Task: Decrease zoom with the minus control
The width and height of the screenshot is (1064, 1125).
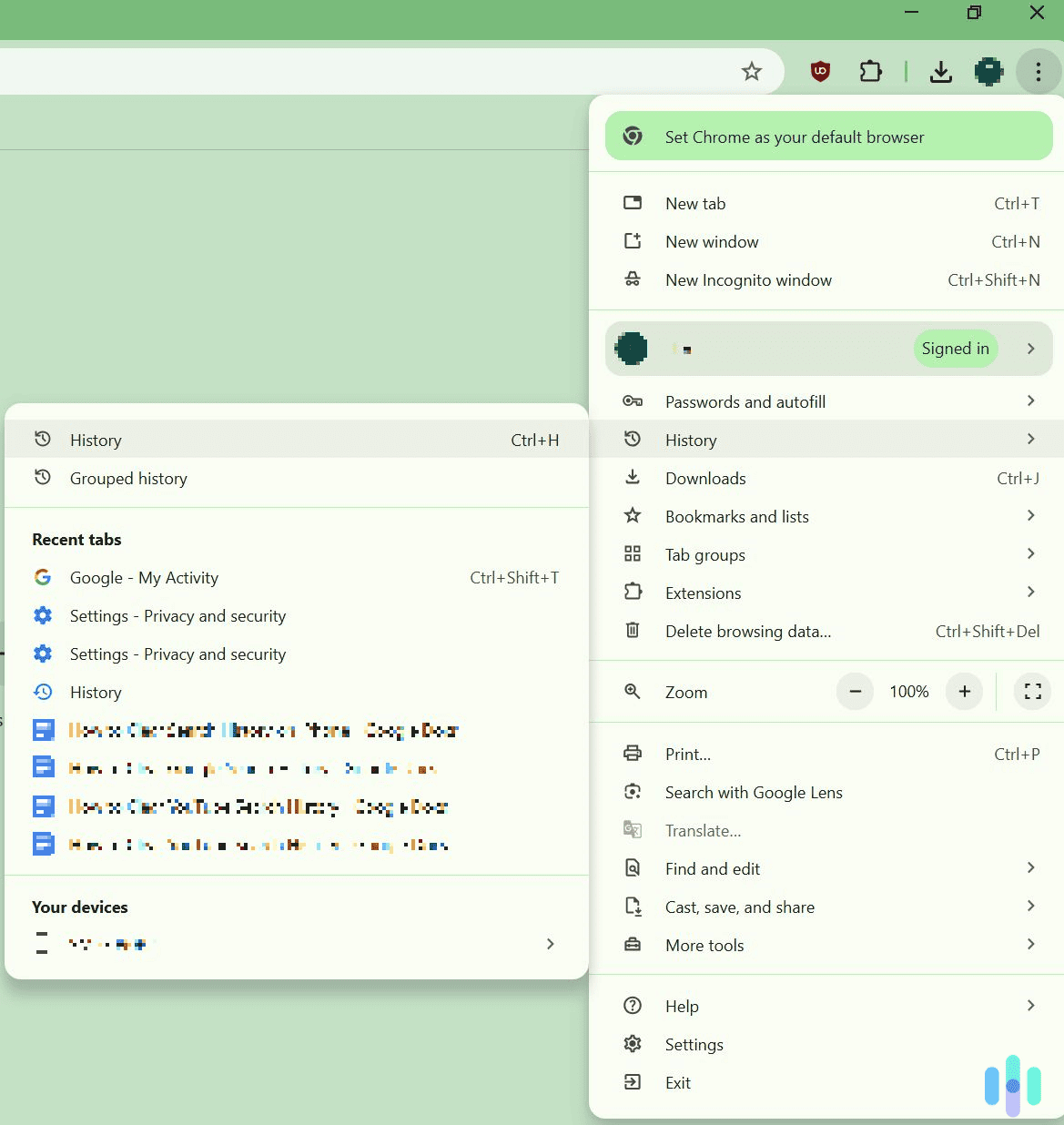Action: click(855, 691)
